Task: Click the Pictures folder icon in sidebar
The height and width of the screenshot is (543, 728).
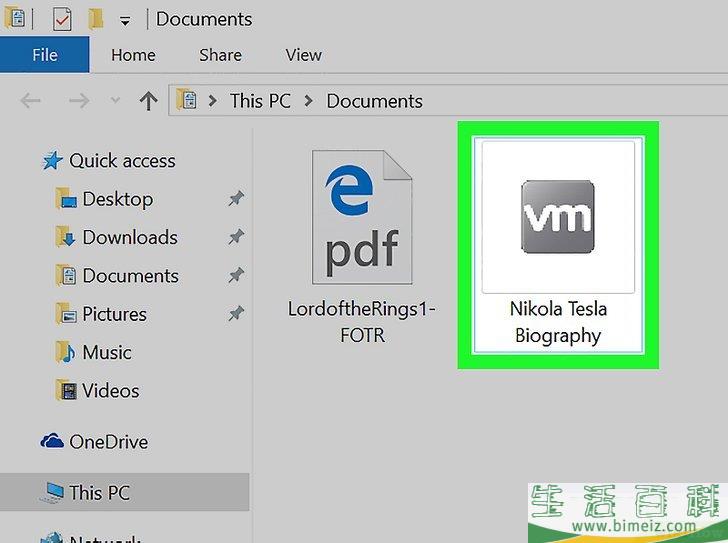Action: pos(66,314)
